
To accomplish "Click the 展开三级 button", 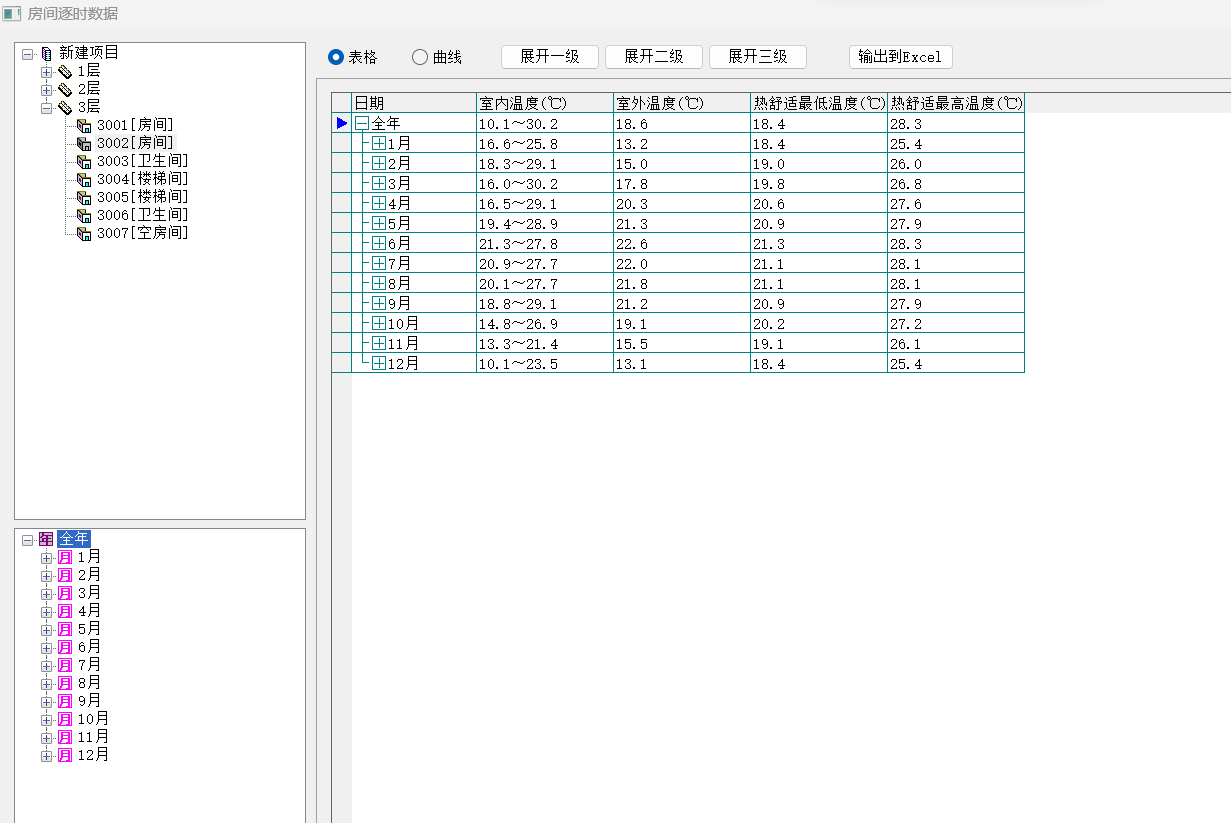I will tap(757, 57).
